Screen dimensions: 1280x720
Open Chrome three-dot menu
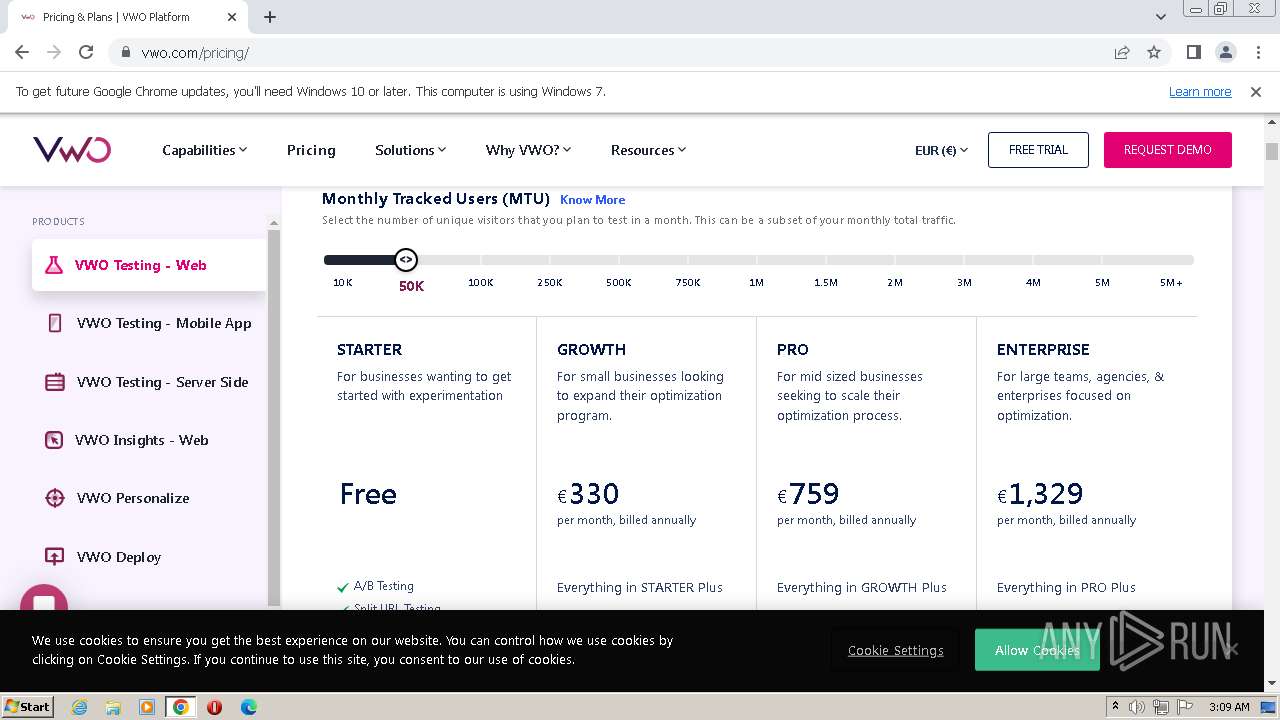tap(1257, 52)
